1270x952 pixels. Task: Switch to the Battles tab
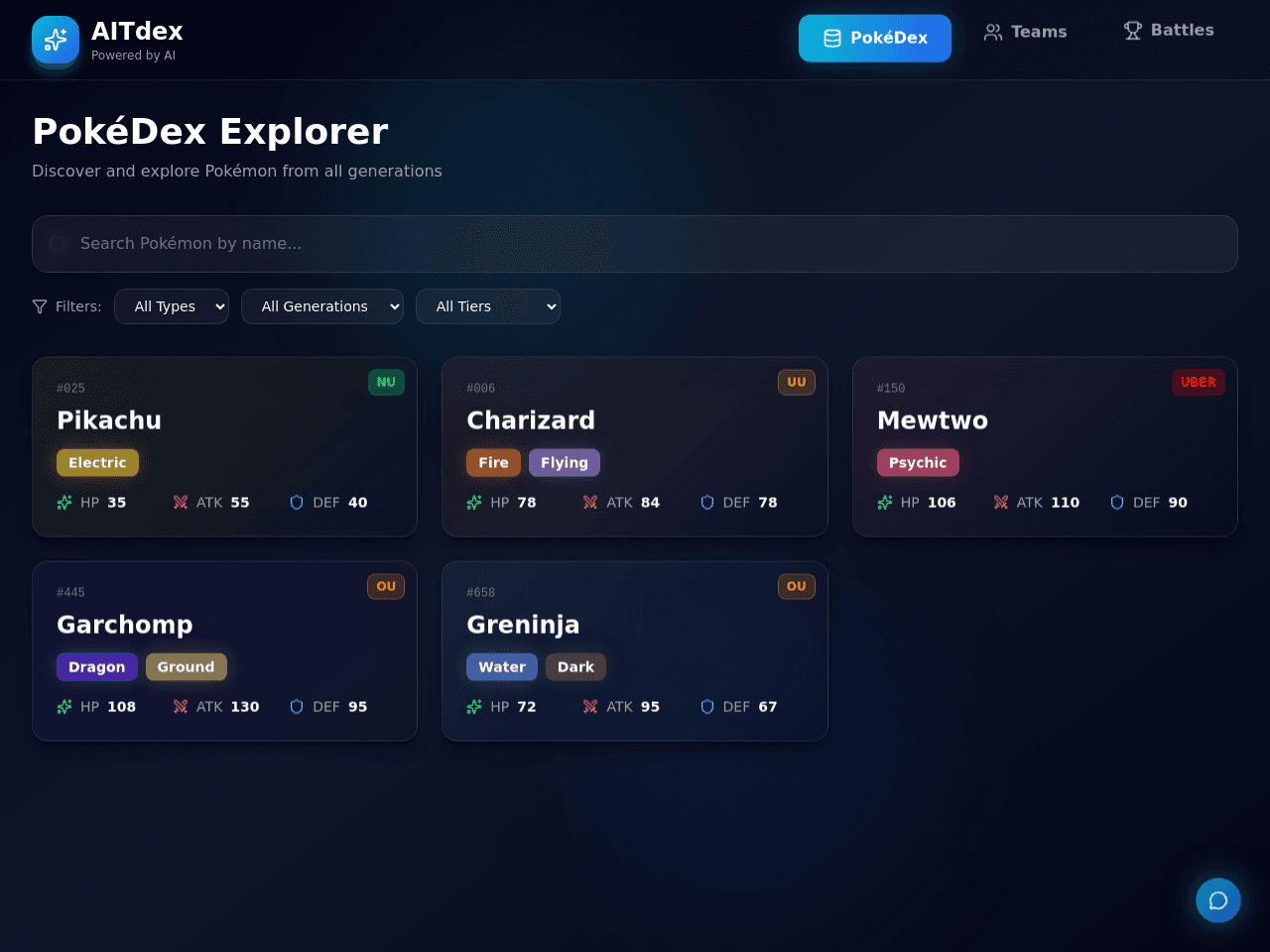[1168, 31]
